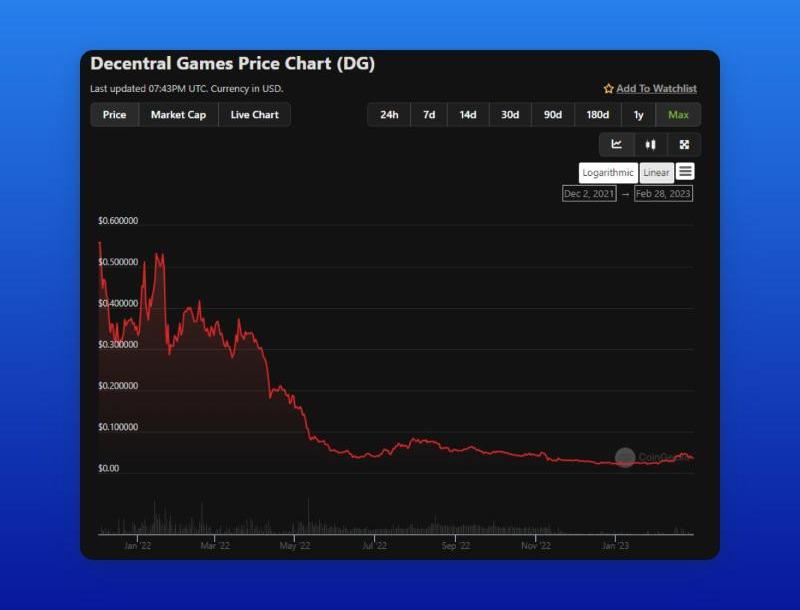
Task: Open the chart hamburger menu
Action: (x=685, y=172)
